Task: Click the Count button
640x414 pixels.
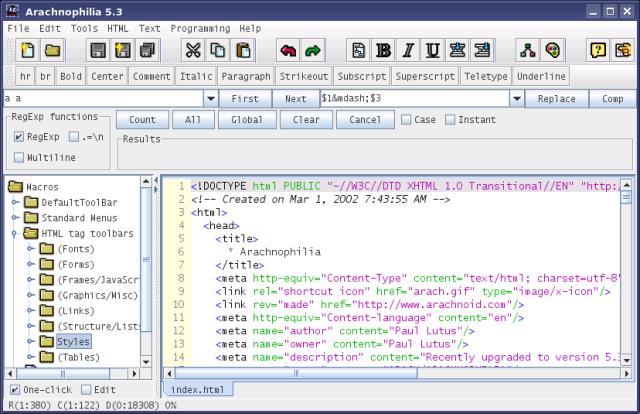Action: (142, 120)
